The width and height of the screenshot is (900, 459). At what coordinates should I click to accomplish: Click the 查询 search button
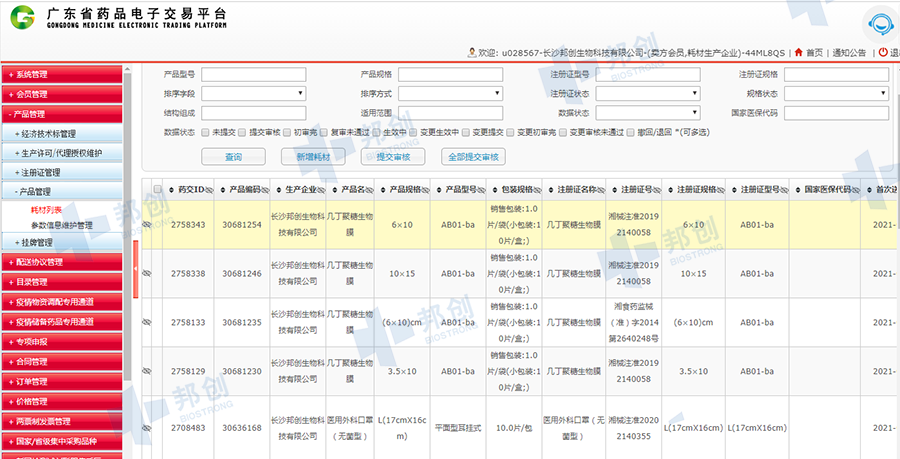pyautogui.click(x=233, y=156)
